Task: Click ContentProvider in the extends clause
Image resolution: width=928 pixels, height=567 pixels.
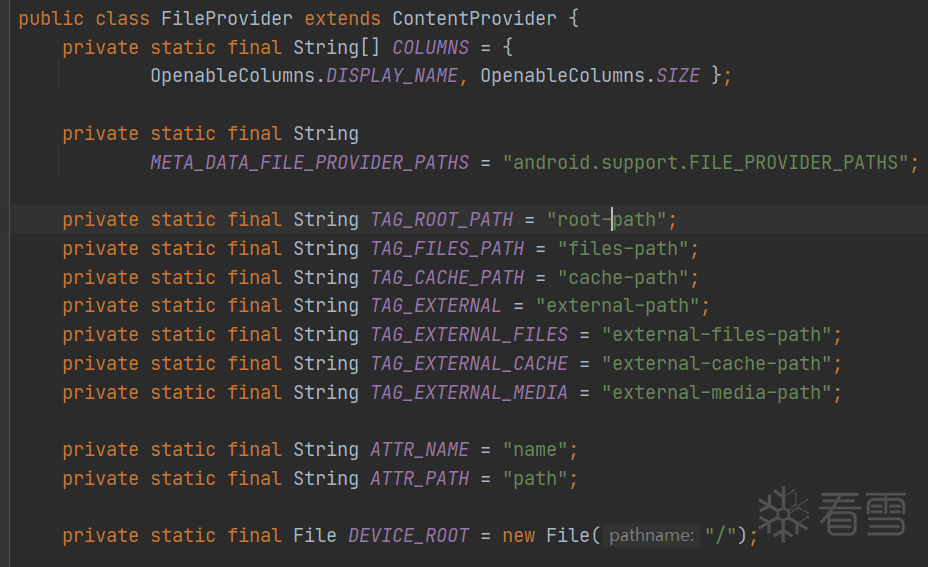Action: coord(474,19)
